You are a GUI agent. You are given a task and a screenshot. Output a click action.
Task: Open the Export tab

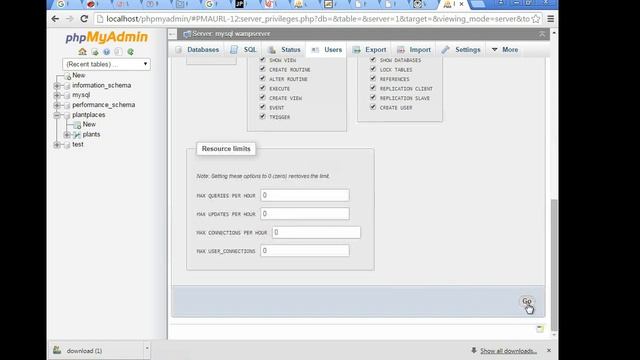tap(369, 49)
